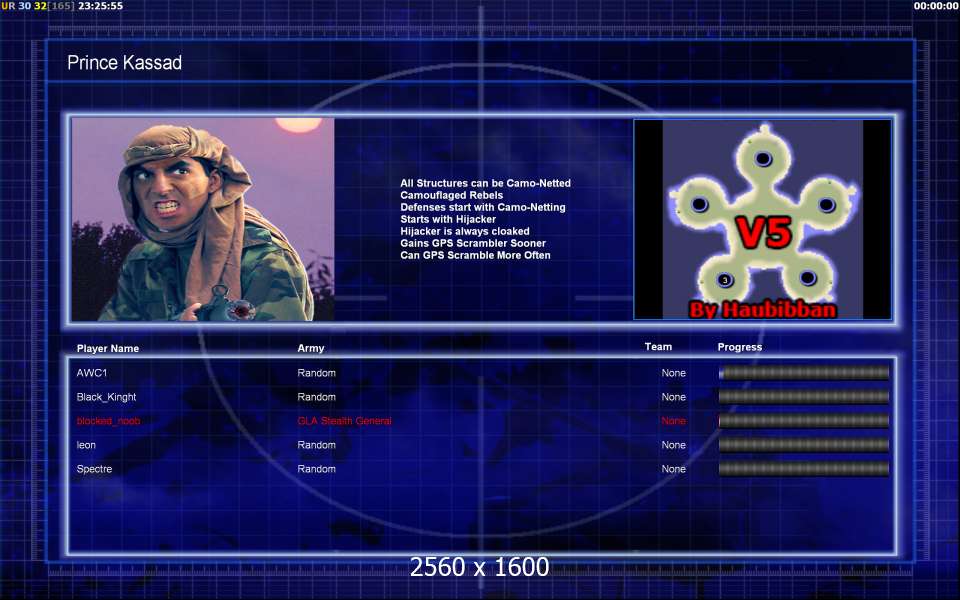Click start position 3 marker on map
960x600 pixels.
coord(725,280)
